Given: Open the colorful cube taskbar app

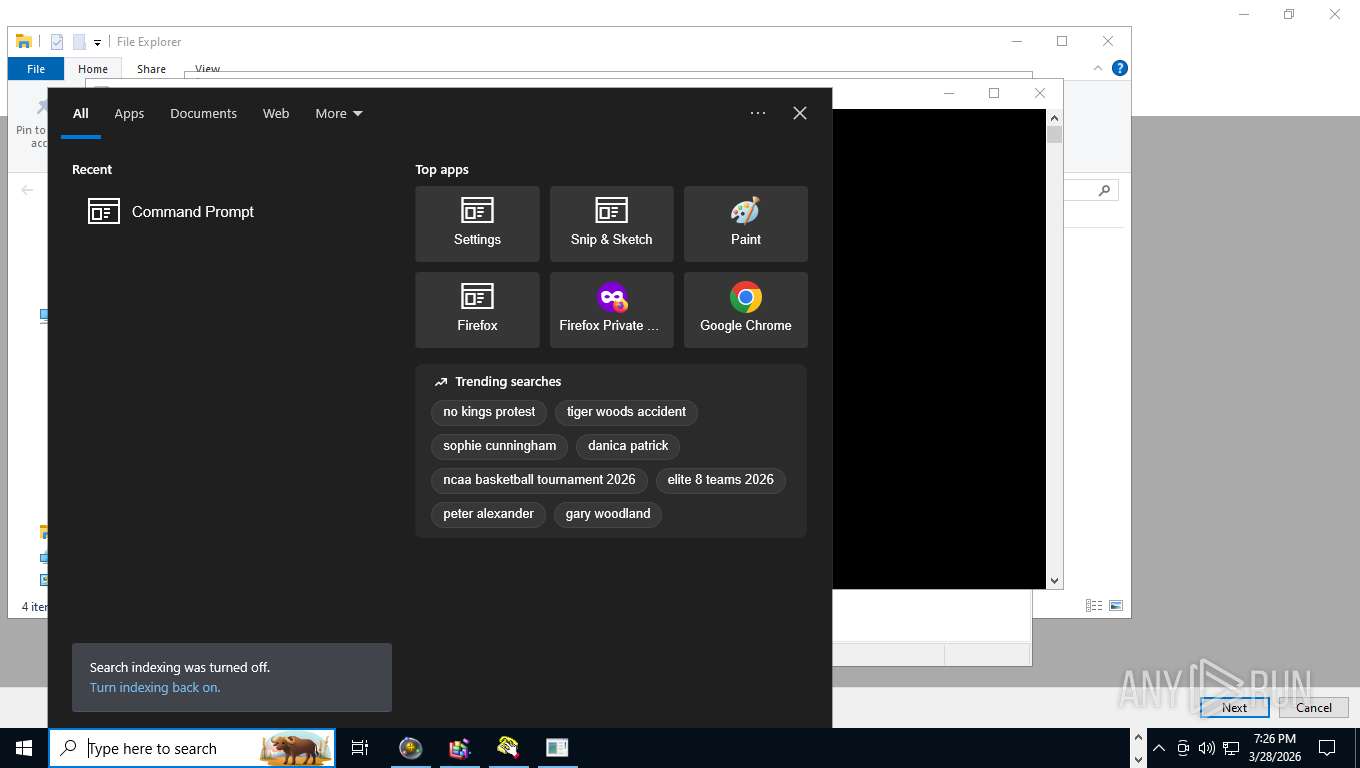Looking at the screenshot, I should point(459,748).
